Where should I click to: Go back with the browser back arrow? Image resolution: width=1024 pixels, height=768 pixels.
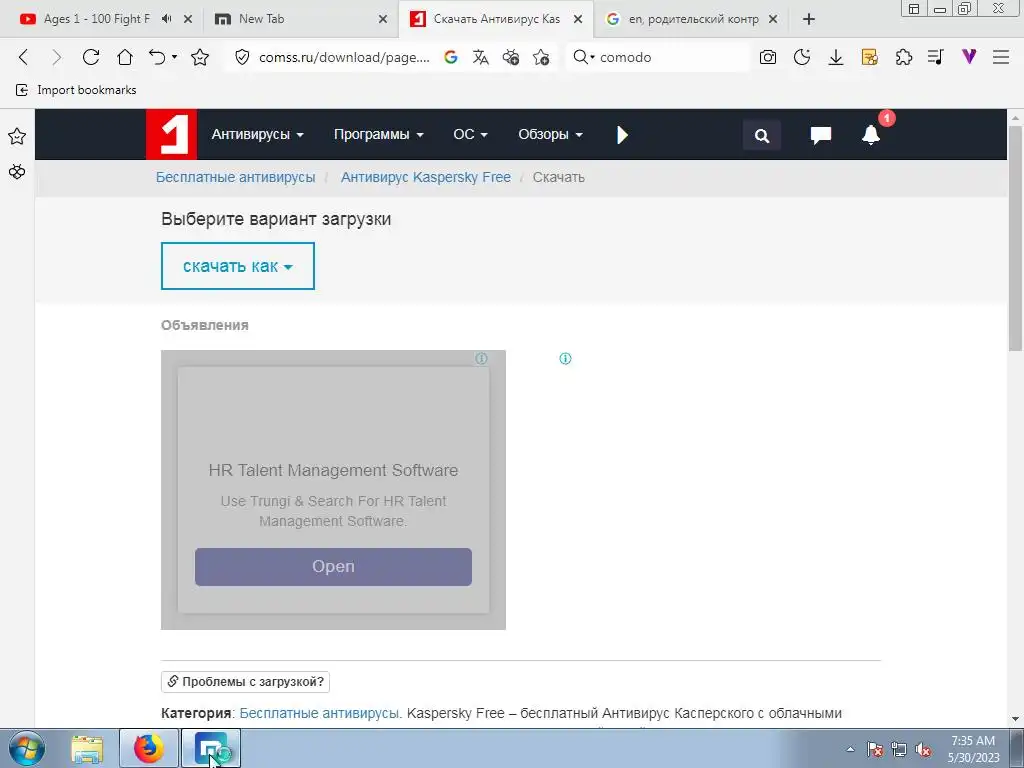coord(24,57)
